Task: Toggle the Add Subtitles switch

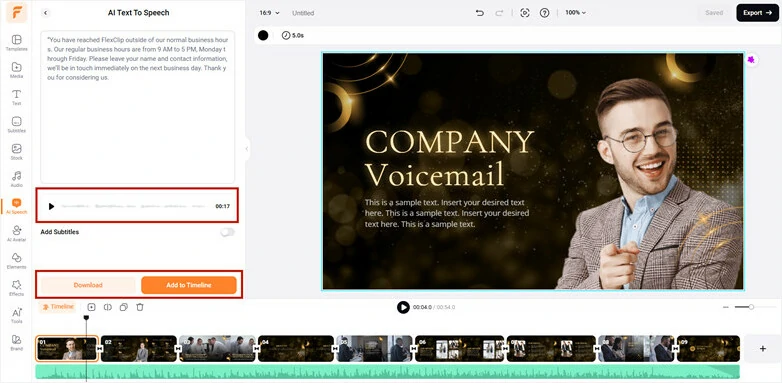Action: [227, 232]
